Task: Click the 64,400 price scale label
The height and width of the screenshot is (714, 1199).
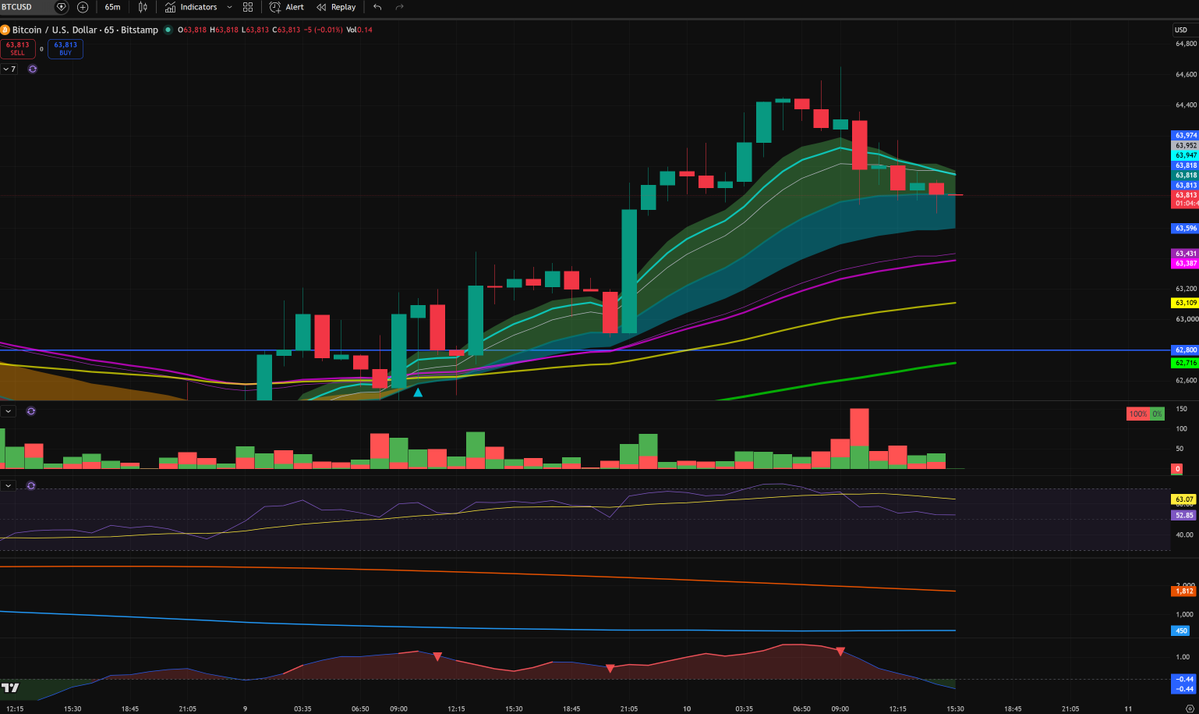Action: tap(1186, 105)
